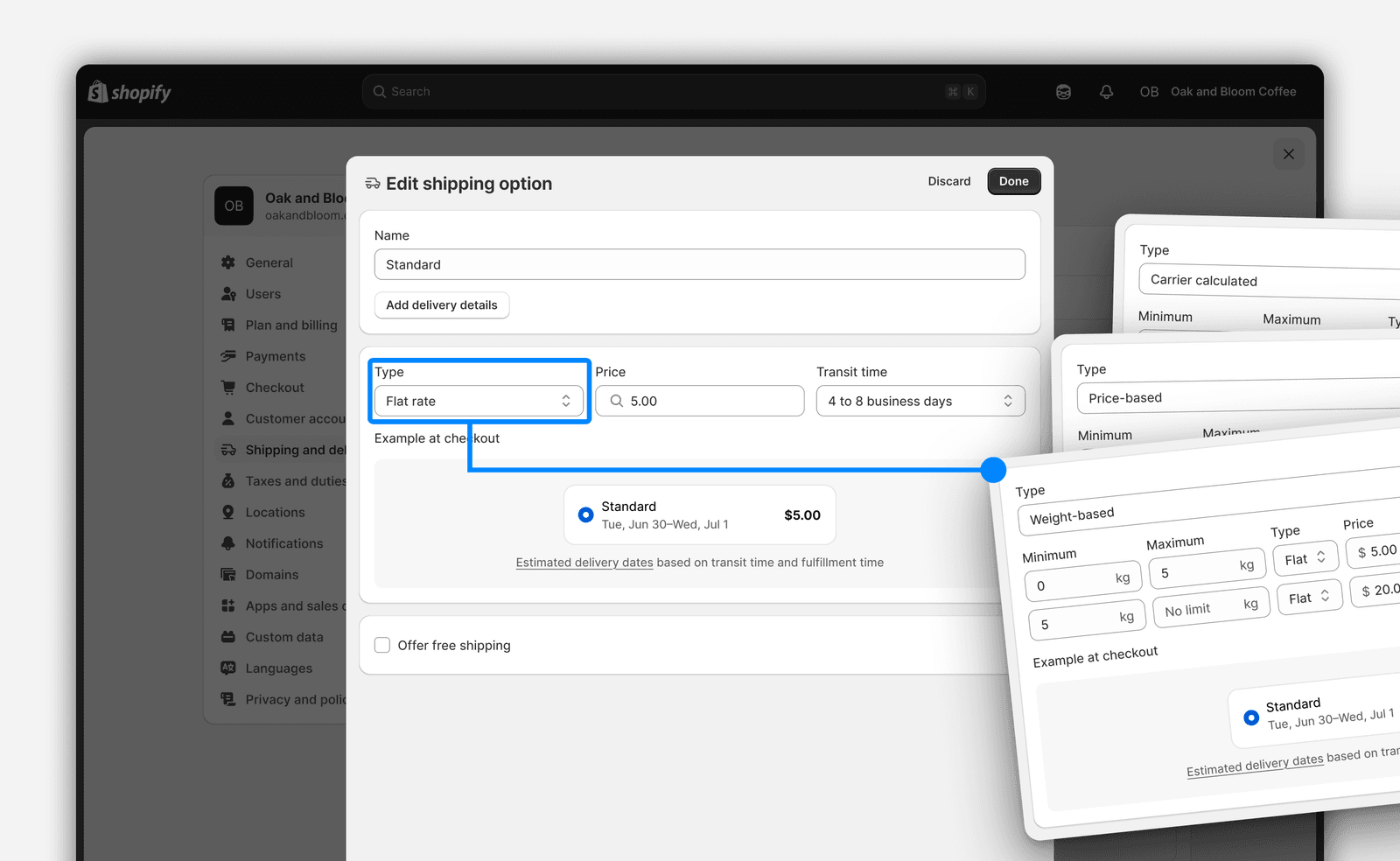Viewport: 1400px width, 861px height.
Task: Click Oak and Bloom Coffee store name
Action: point(1234,92)
